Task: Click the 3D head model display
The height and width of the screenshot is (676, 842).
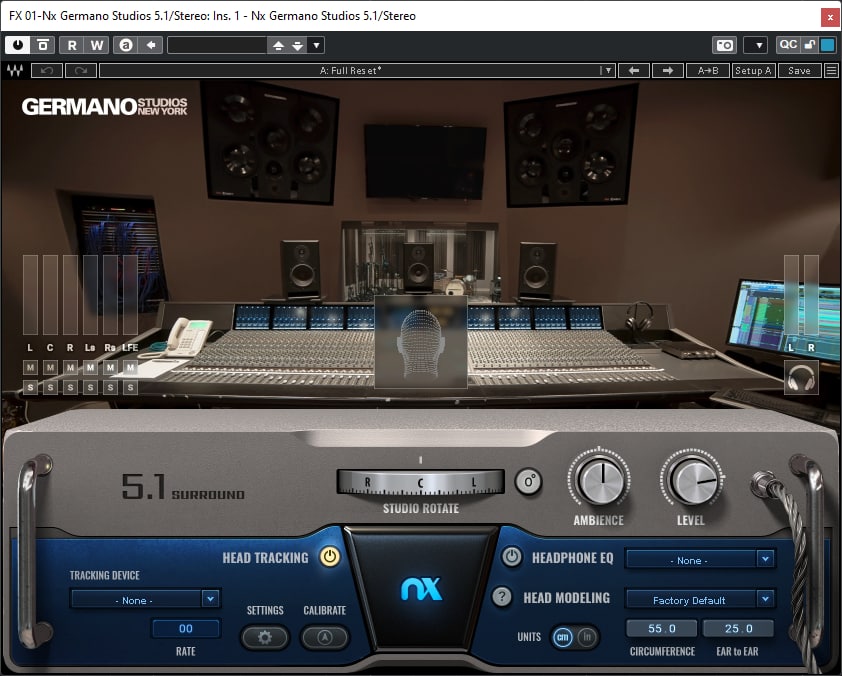Action: tap(420, 341)
